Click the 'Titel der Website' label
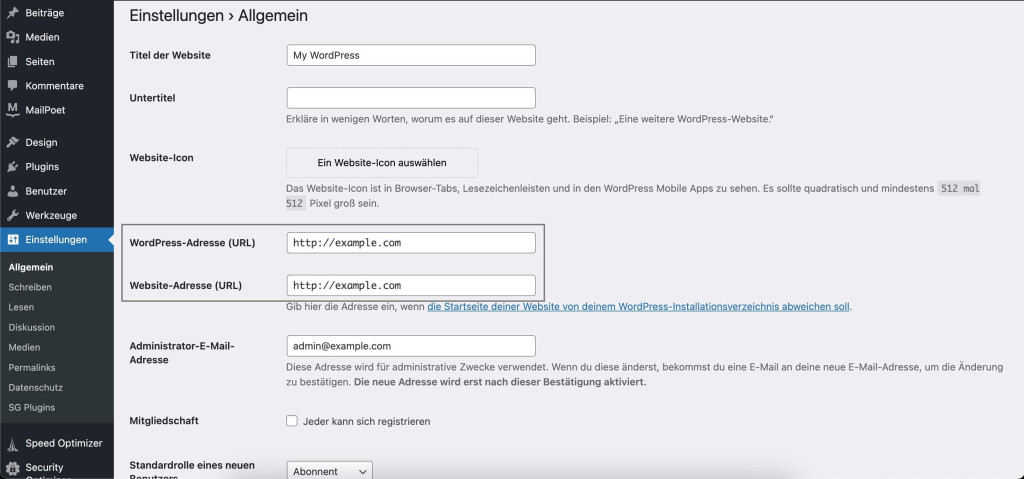 170,56
